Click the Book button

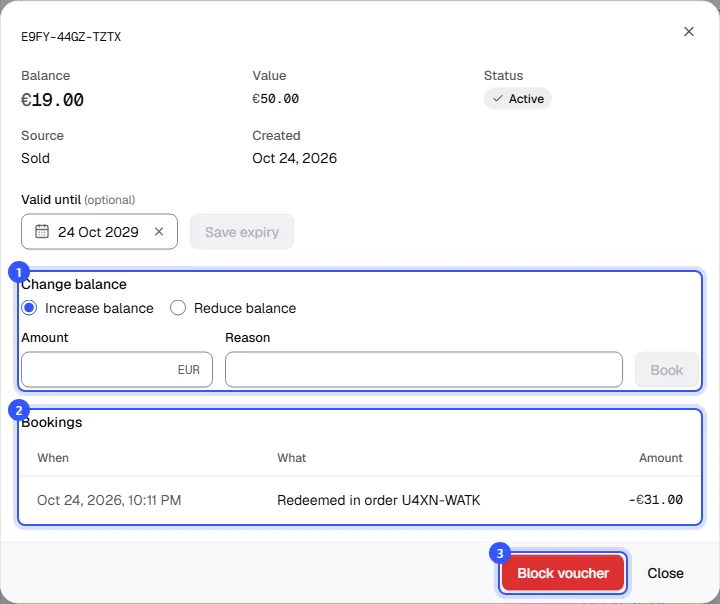tap(666, 370)
